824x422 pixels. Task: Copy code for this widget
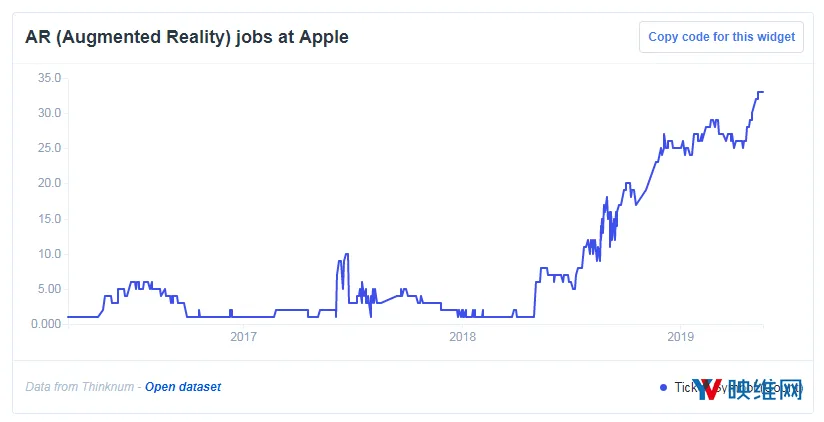[721, 37]
